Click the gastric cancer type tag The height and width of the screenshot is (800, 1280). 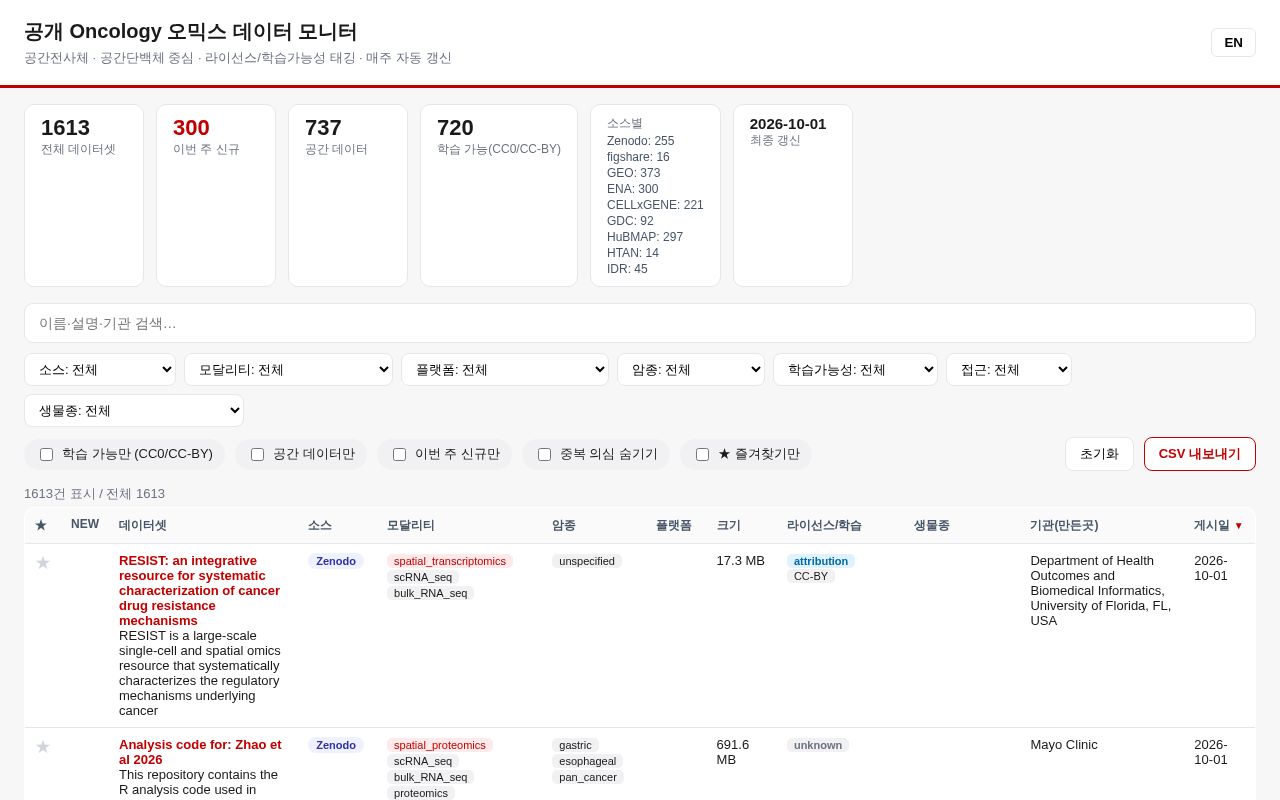[575, 745]
